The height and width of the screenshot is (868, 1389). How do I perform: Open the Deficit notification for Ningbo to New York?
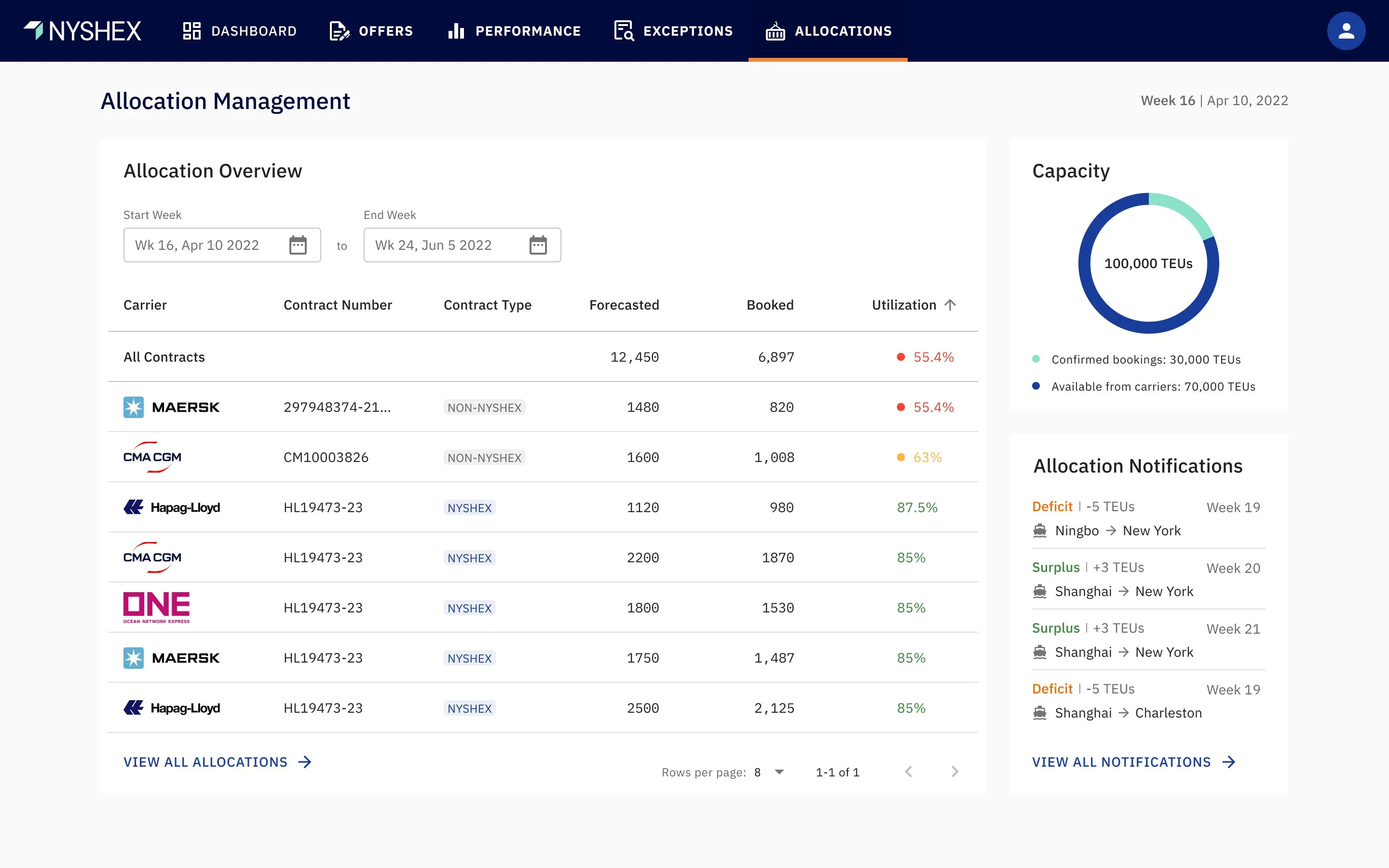tap(1148, 518)
